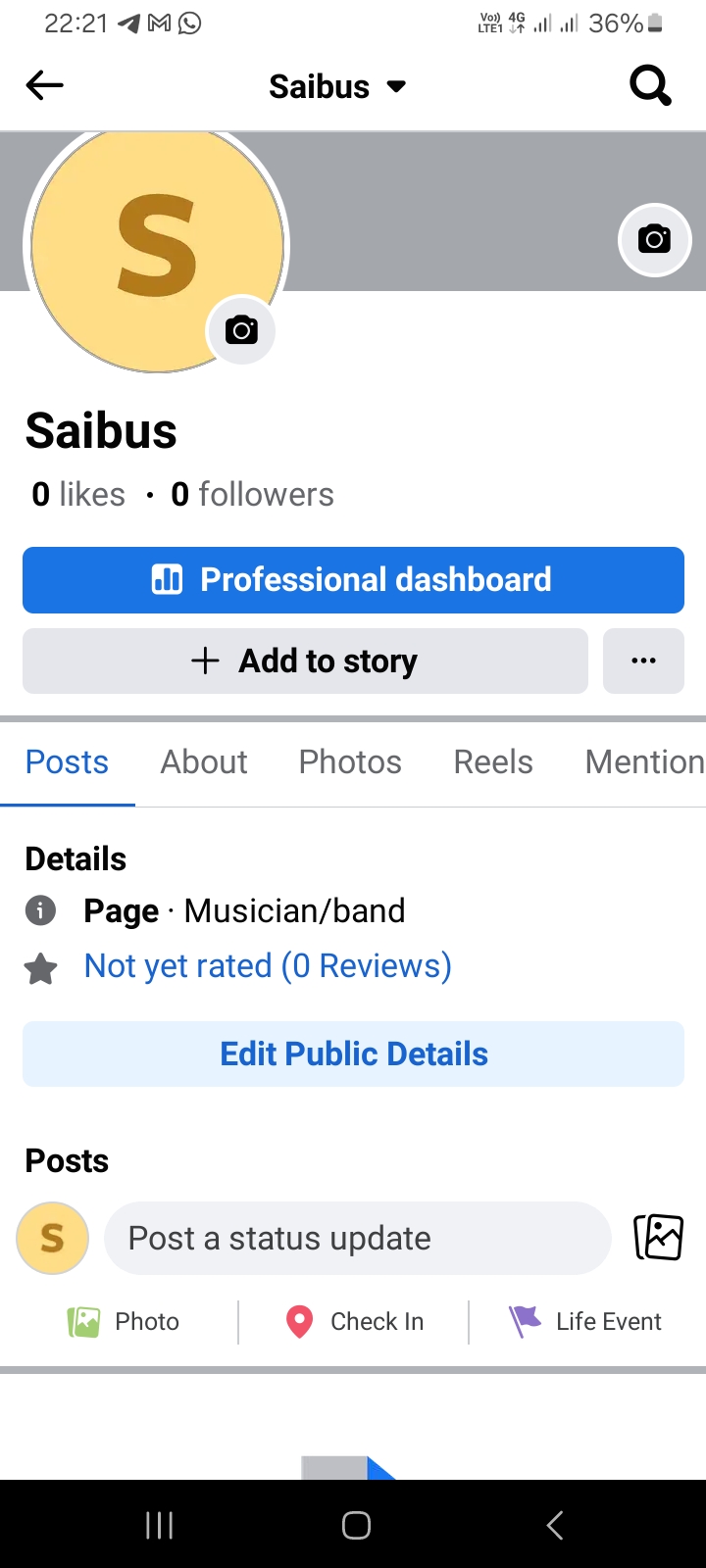Tap the cover photo camera icon

[654, 239]
